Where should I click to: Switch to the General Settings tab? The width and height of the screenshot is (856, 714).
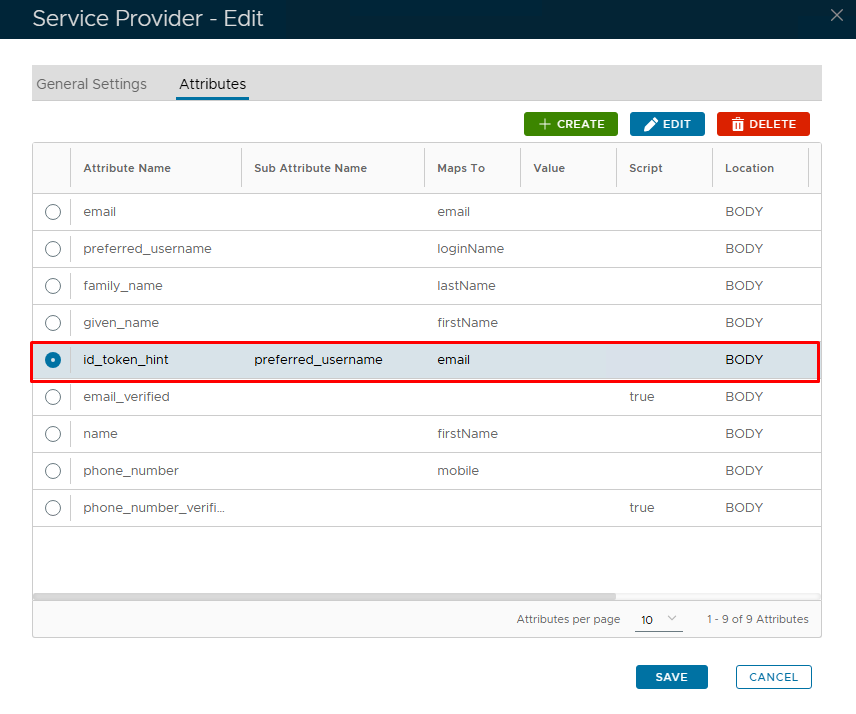tap(92, 84)
